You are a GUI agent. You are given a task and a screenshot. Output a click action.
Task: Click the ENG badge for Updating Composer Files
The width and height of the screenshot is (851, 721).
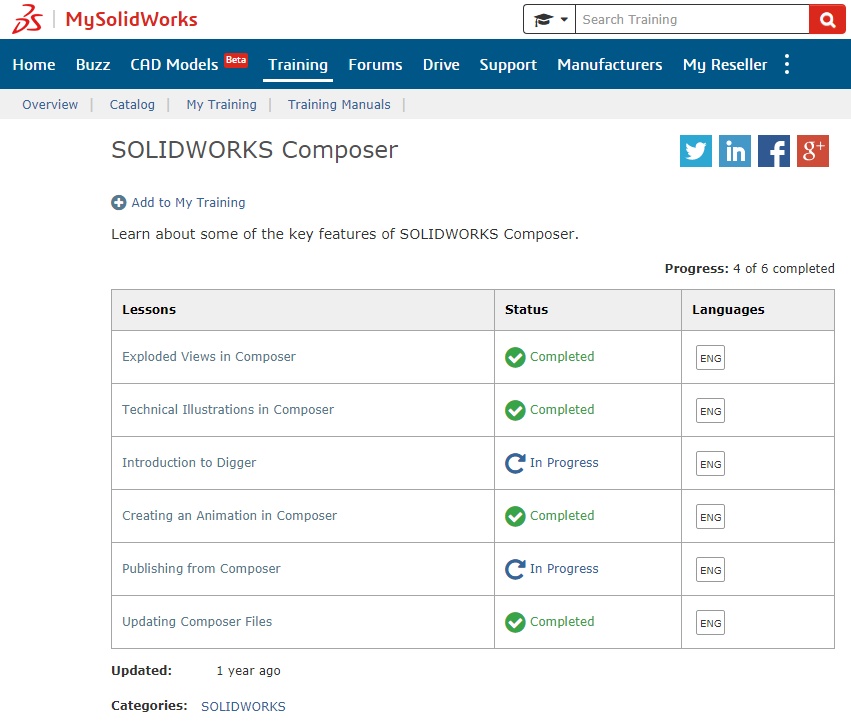710,623
